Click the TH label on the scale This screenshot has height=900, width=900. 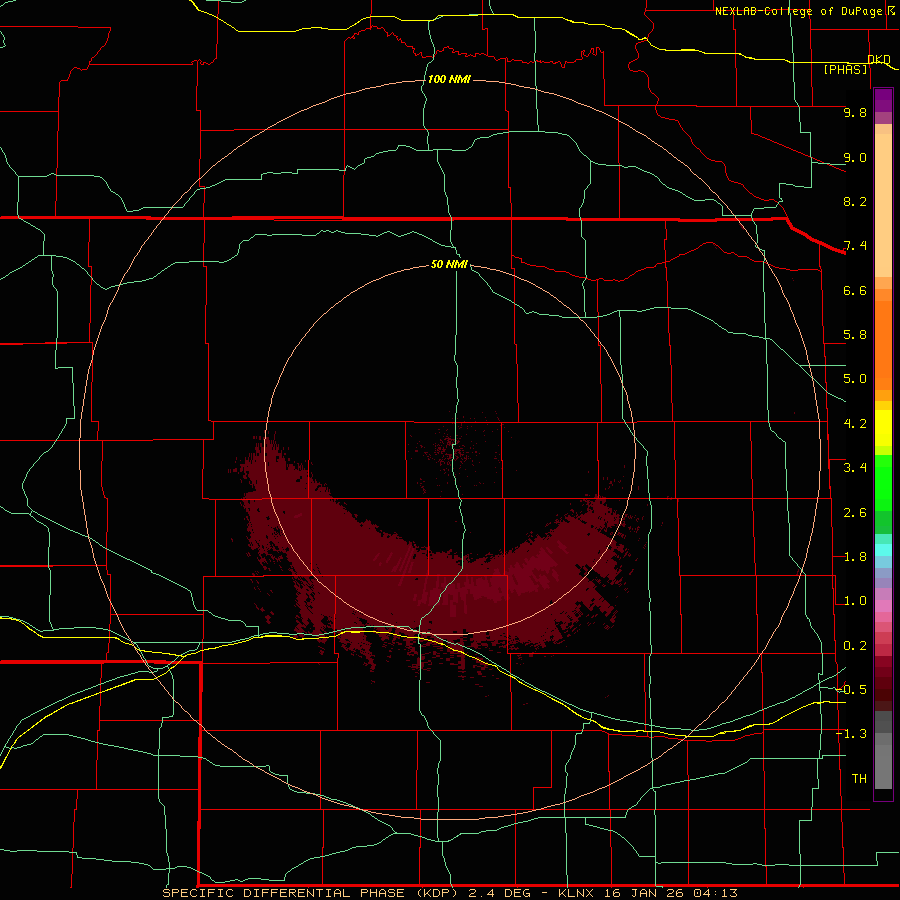[859, 779]
